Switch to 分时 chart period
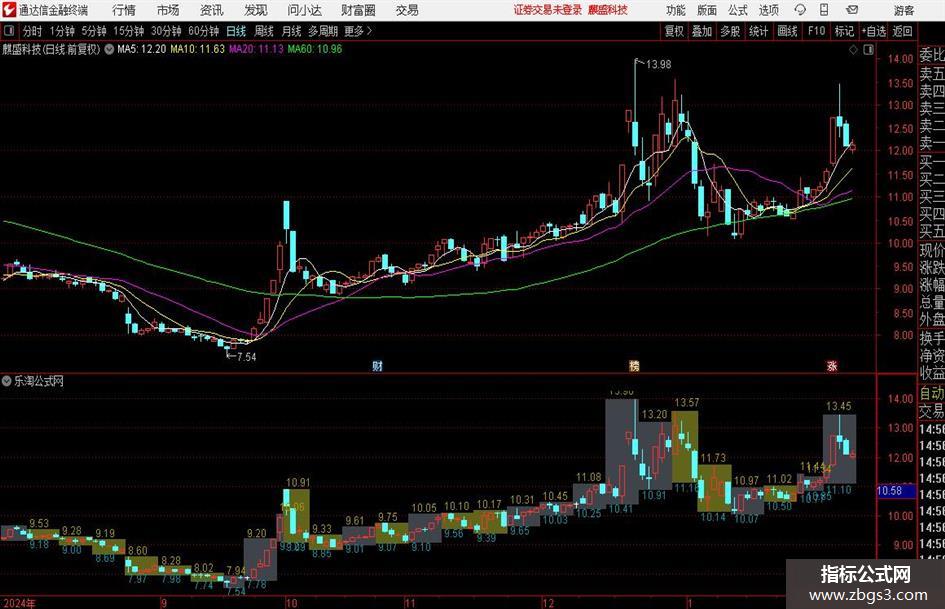The height and width of the screenshot is (609, 945). (32, 31)
